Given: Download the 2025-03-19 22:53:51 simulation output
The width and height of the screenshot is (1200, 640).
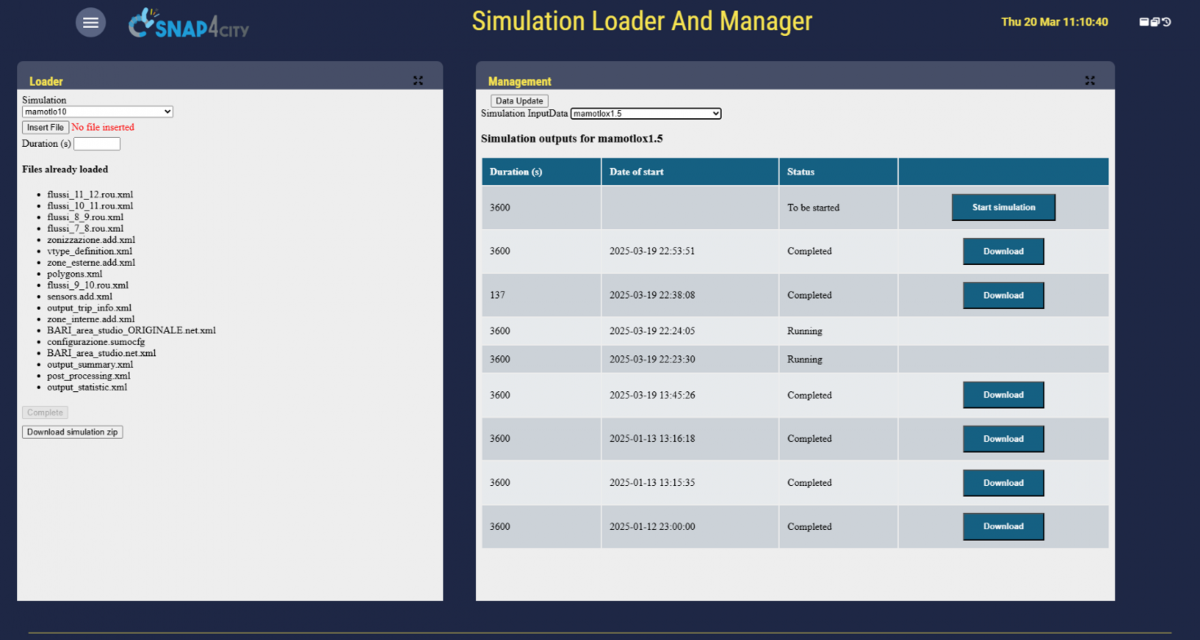Looking at the screenshot, I should coord(1003,251).
